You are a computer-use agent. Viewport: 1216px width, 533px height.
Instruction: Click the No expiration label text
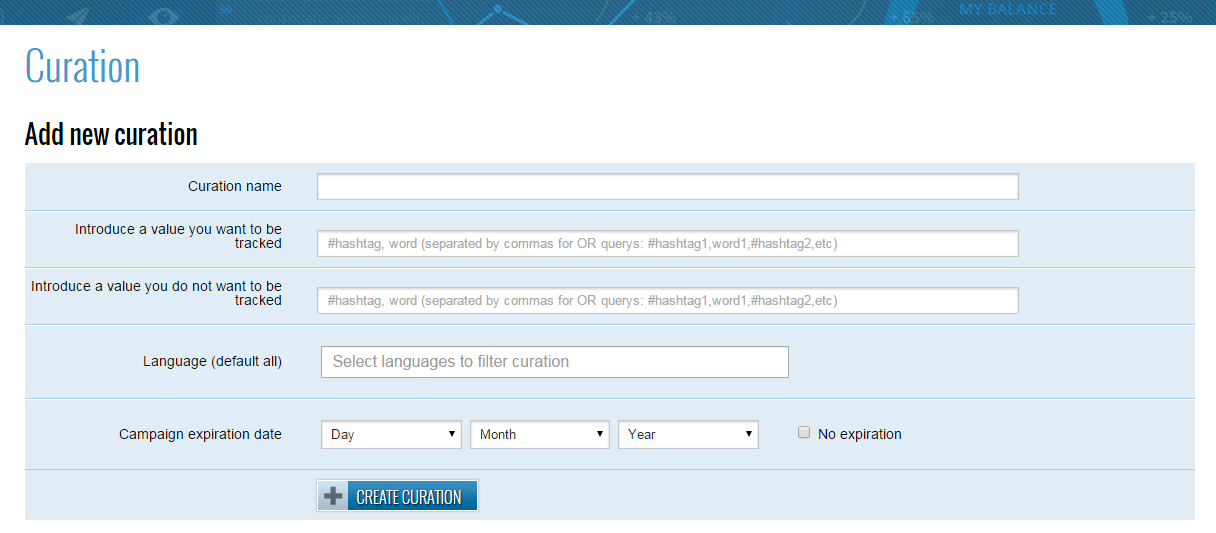tap(860, 434)
